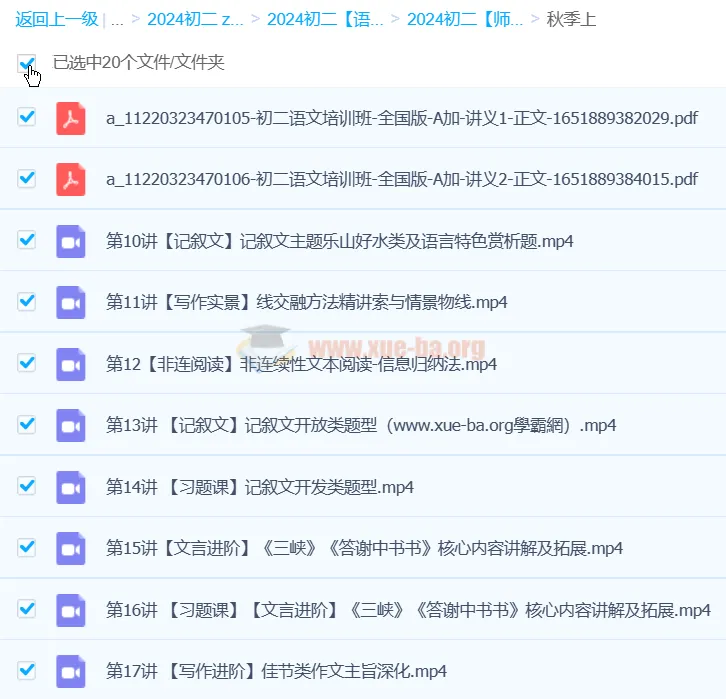The width and height of the screenshot is (726, 699).
Task: Uncheck the 讲义1 PDF checkbox
Action: (27, 117)
